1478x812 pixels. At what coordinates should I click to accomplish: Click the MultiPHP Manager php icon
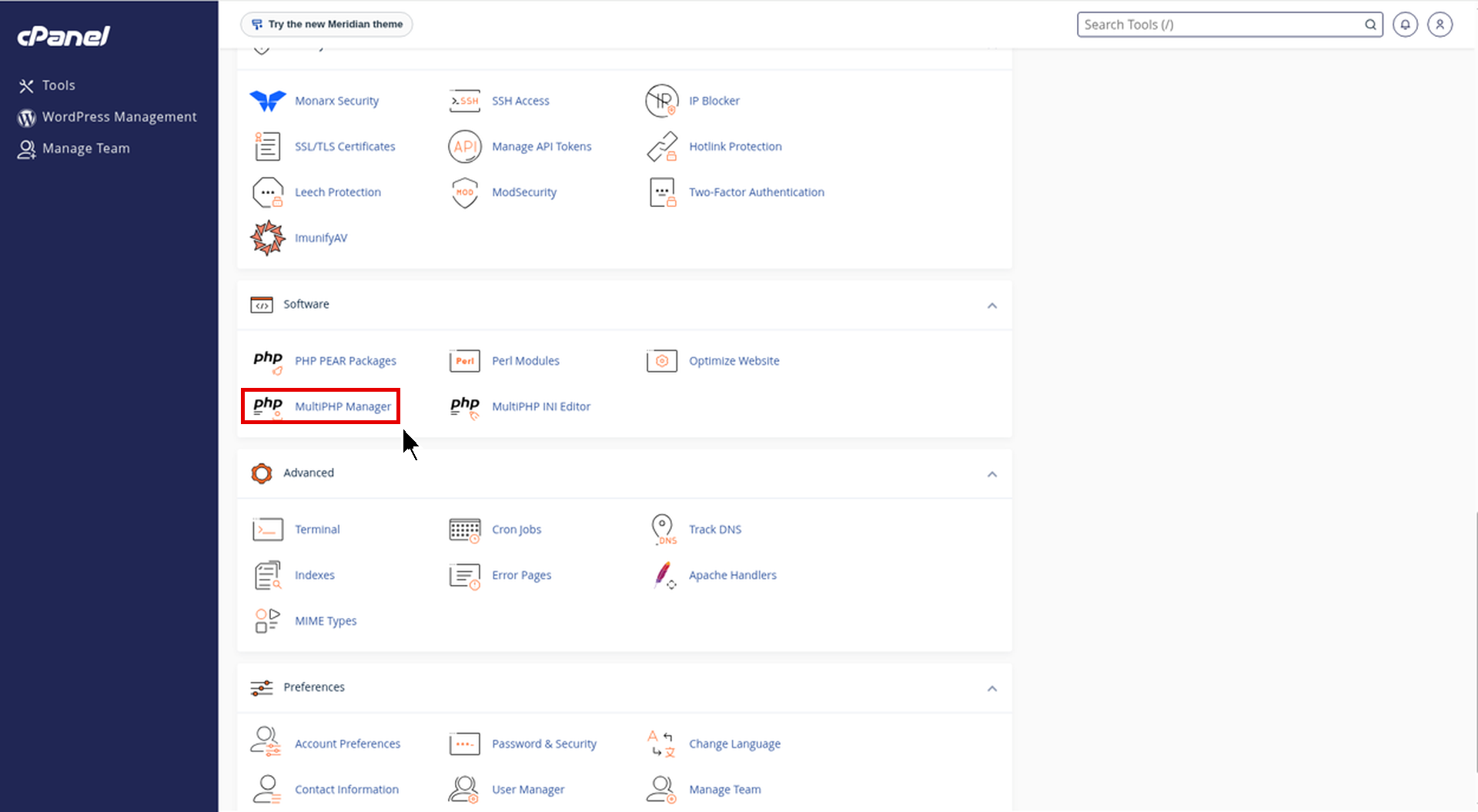click(268, 406)
